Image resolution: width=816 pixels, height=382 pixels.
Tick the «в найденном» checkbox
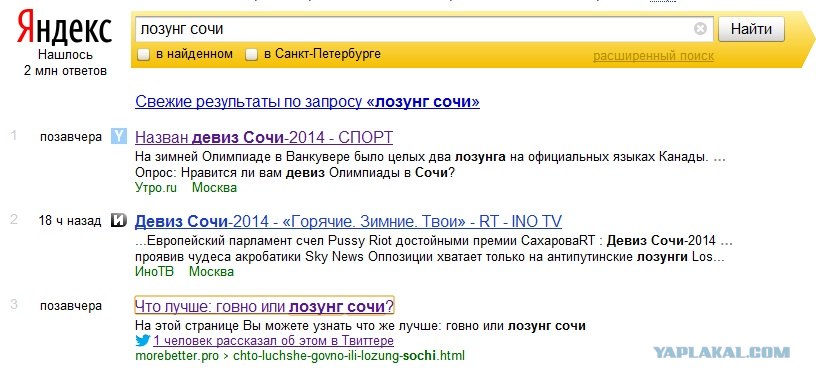[144, 54]
